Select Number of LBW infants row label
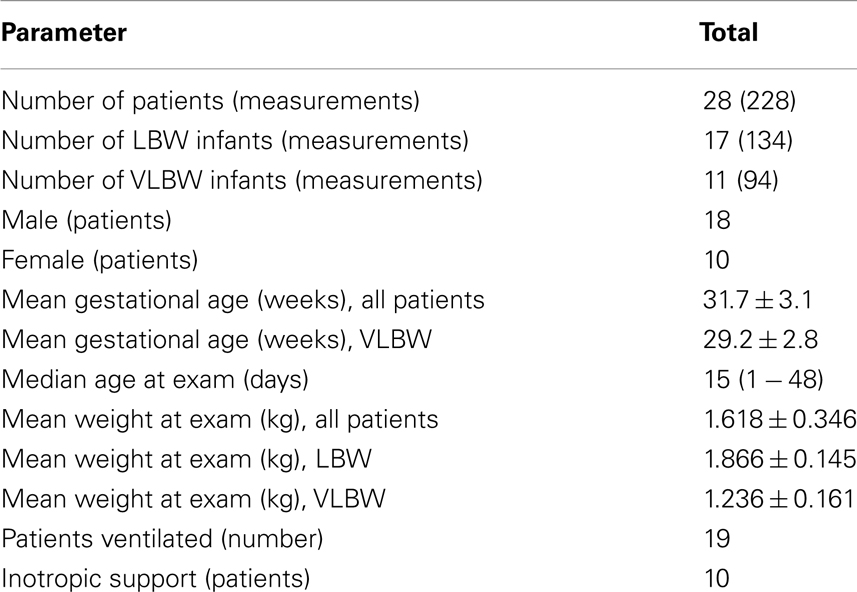Screen dimensions: 857x592 (x=235, y=141)
